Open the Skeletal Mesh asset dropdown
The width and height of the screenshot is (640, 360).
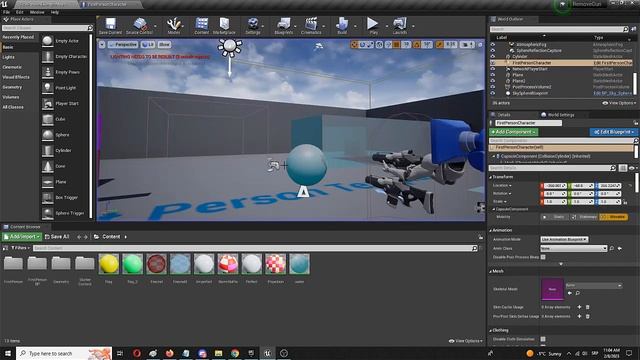594,285
